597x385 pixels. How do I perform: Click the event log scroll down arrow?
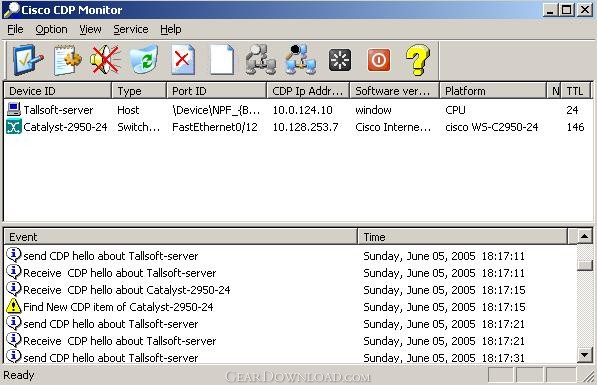(584, 355)
